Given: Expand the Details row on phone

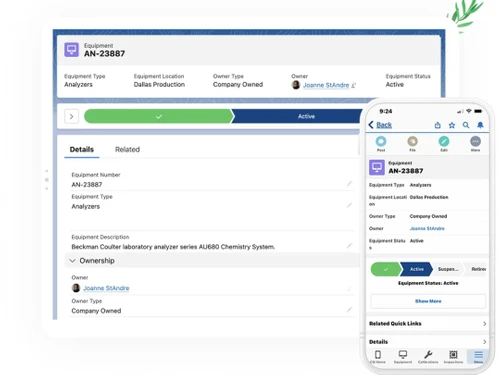Looking at the screenshot, I should point(428,342).
